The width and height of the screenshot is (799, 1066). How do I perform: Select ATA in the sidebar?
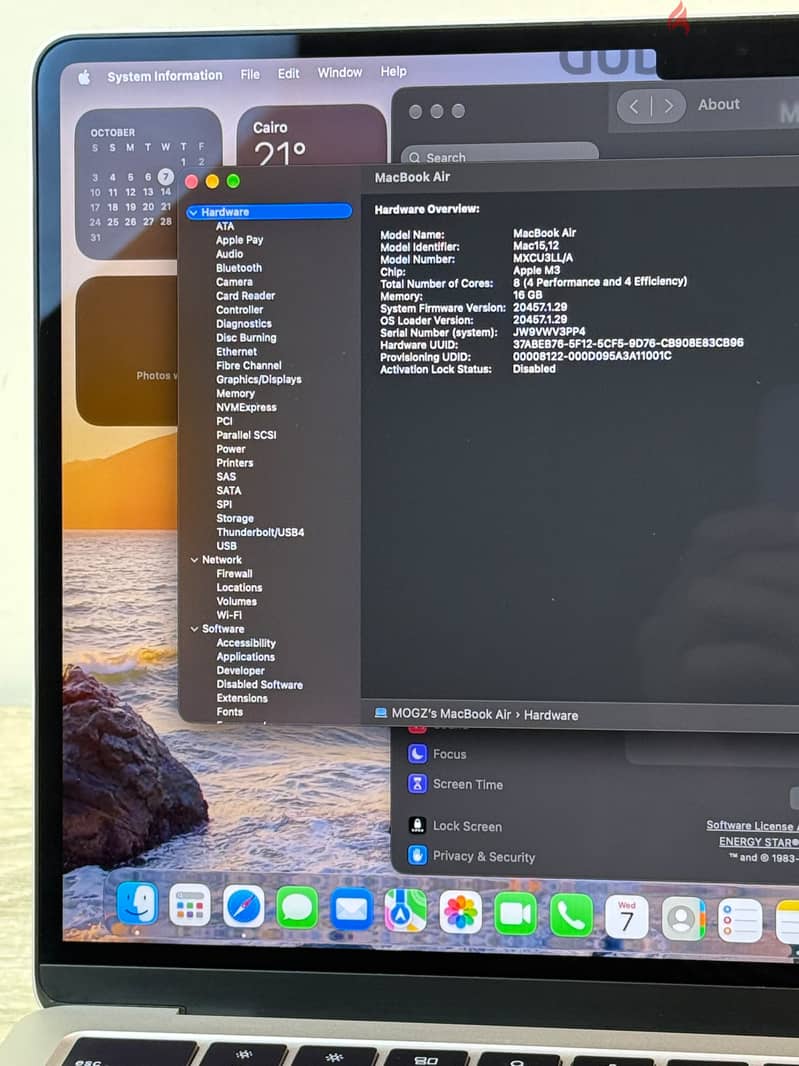click(x=225, y=226)
